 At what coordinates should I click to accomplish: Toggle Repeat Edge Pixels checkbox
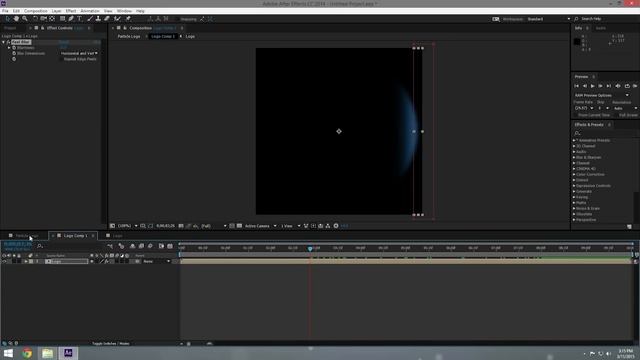(62, 59)
